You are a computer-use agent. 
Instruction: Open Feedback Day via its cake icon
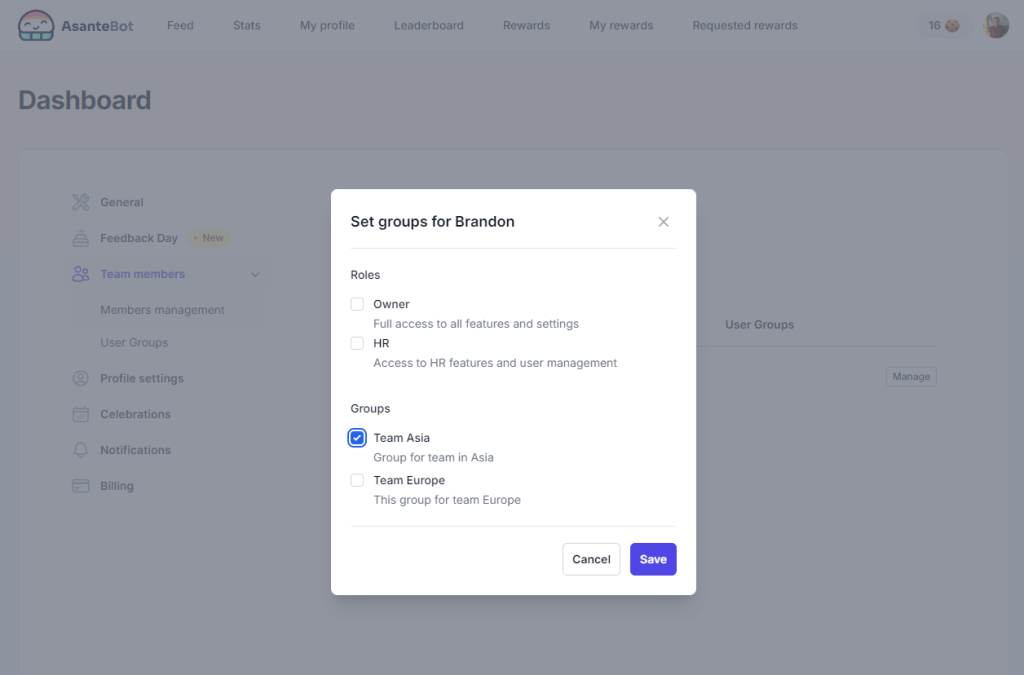pyautogui.click(x=79, y=238)
